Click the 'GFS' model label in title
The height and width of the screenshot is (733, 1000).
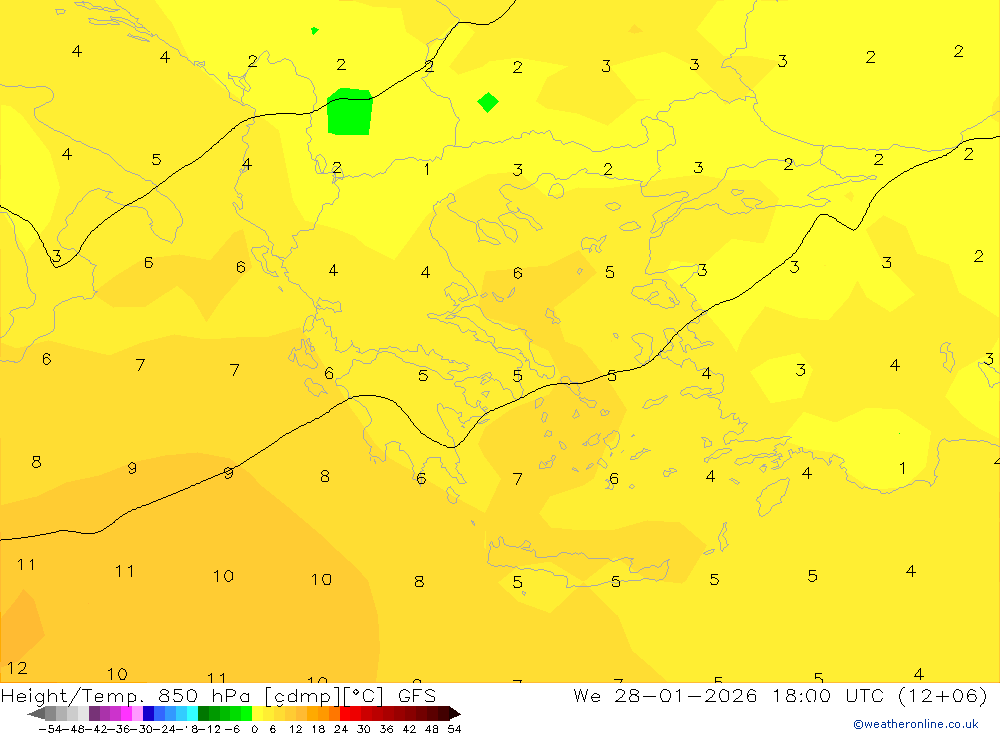[x=417, y=695]
